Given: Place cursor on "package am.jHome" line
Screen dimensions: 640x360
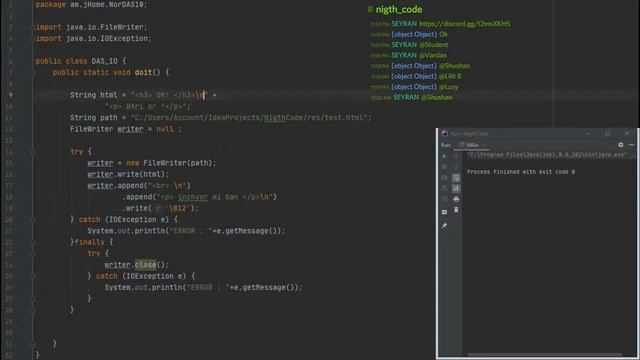Looking at the screenshot, I should 91,5.
